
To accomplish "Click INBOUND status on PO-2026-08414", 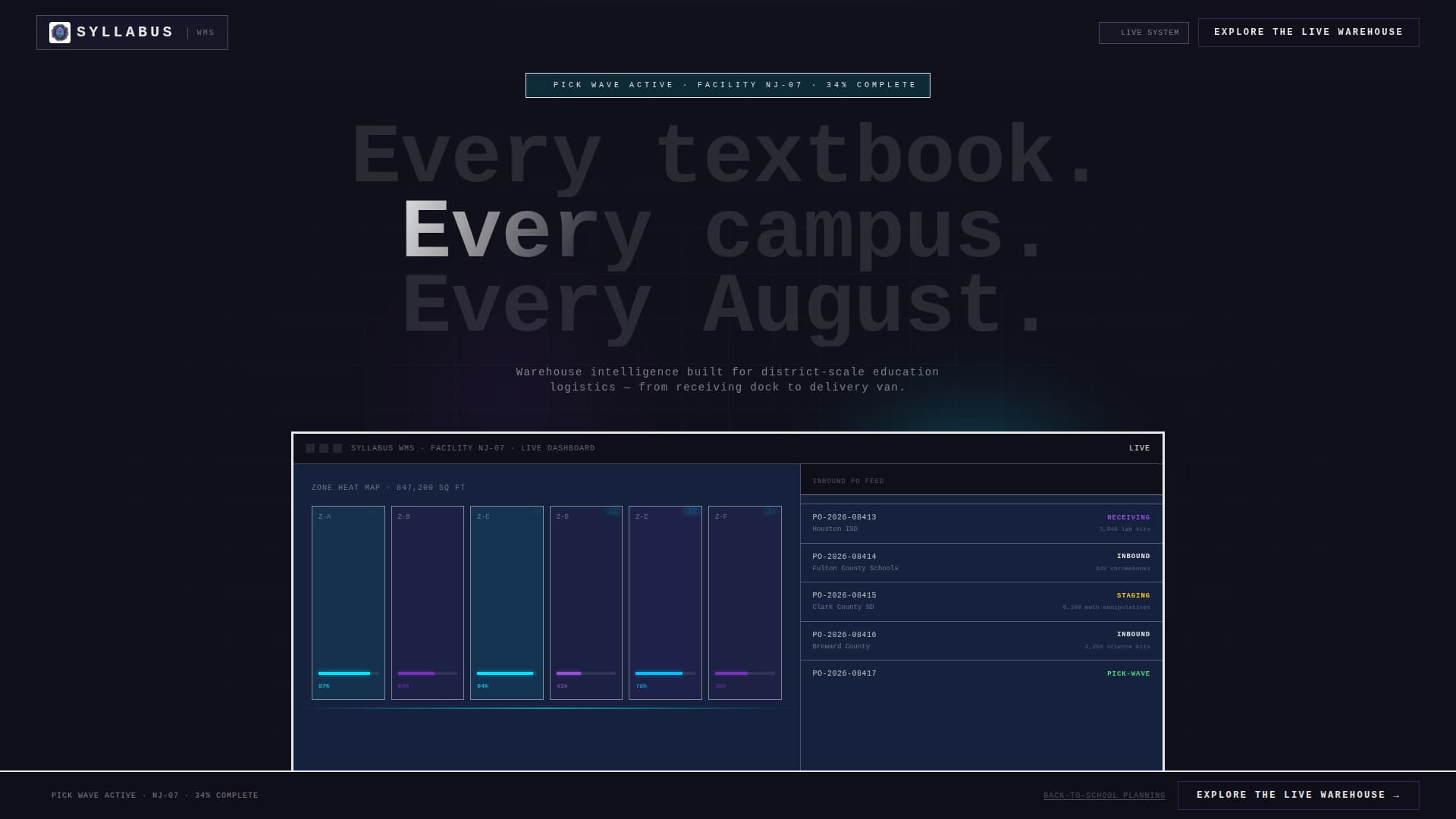I will point(1133,557).
